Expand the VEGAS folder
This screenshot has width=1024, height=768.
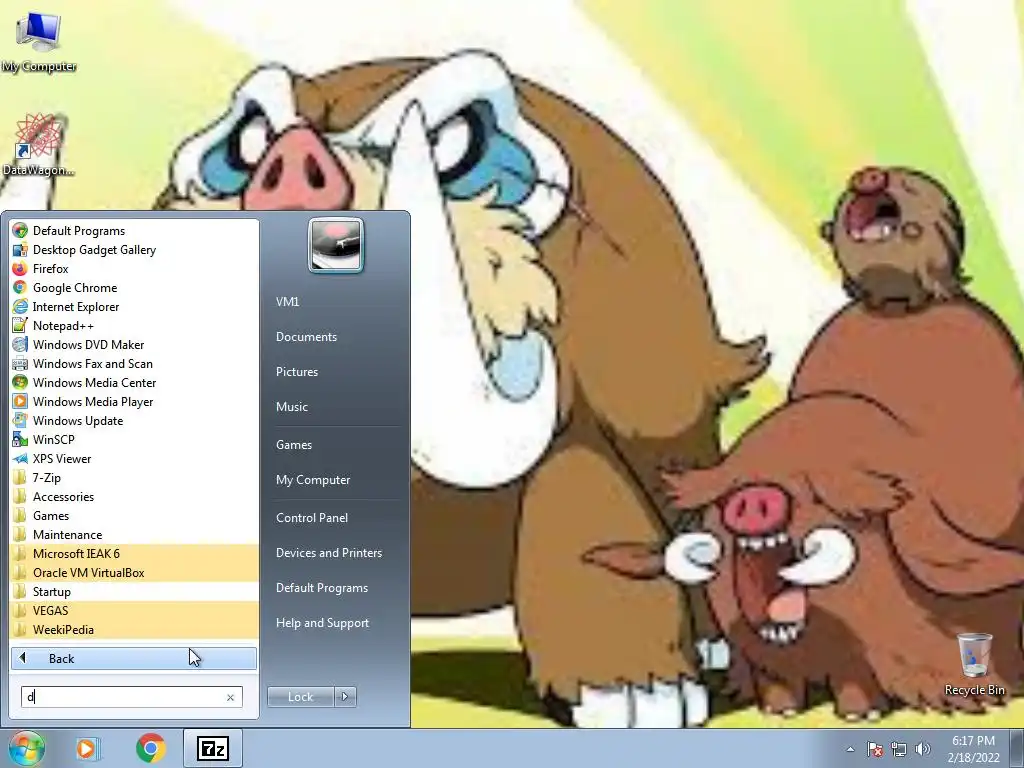[x=134, y=610]
